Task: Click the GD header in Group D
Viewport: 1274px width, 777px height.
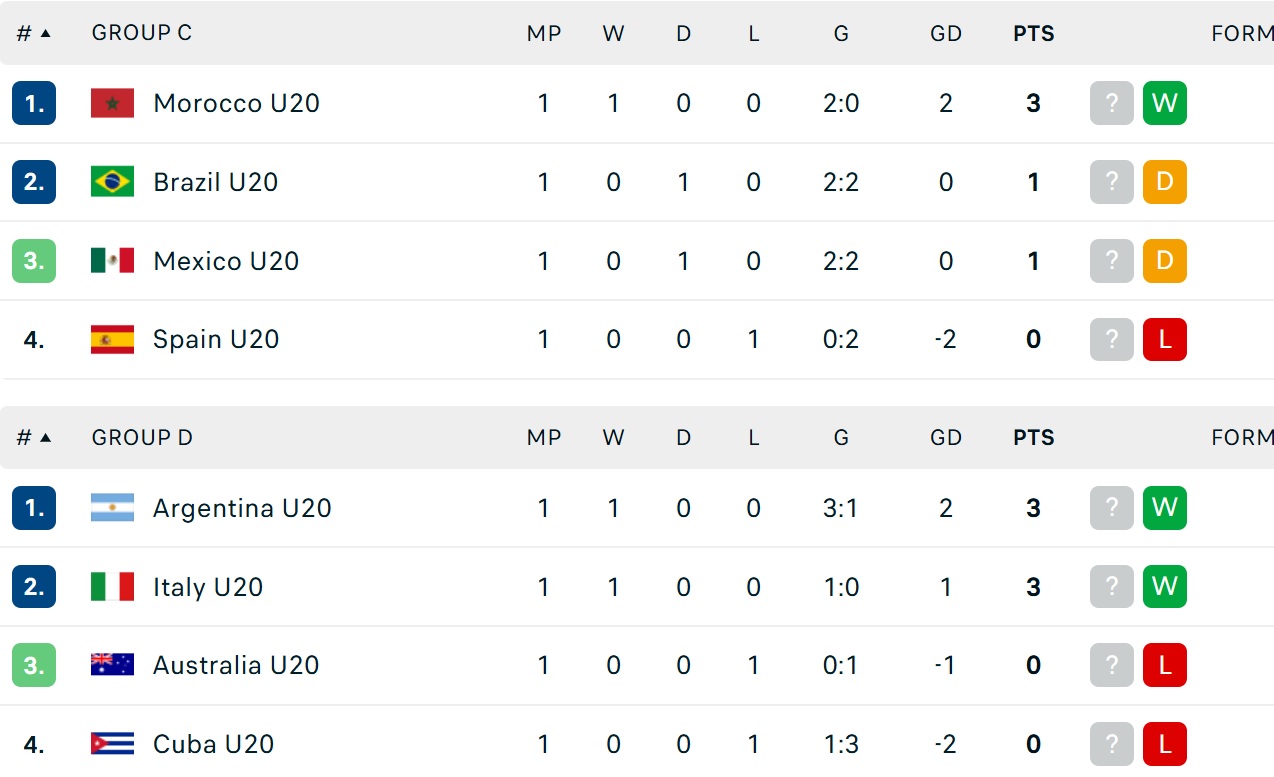Action: pos(945,438)
